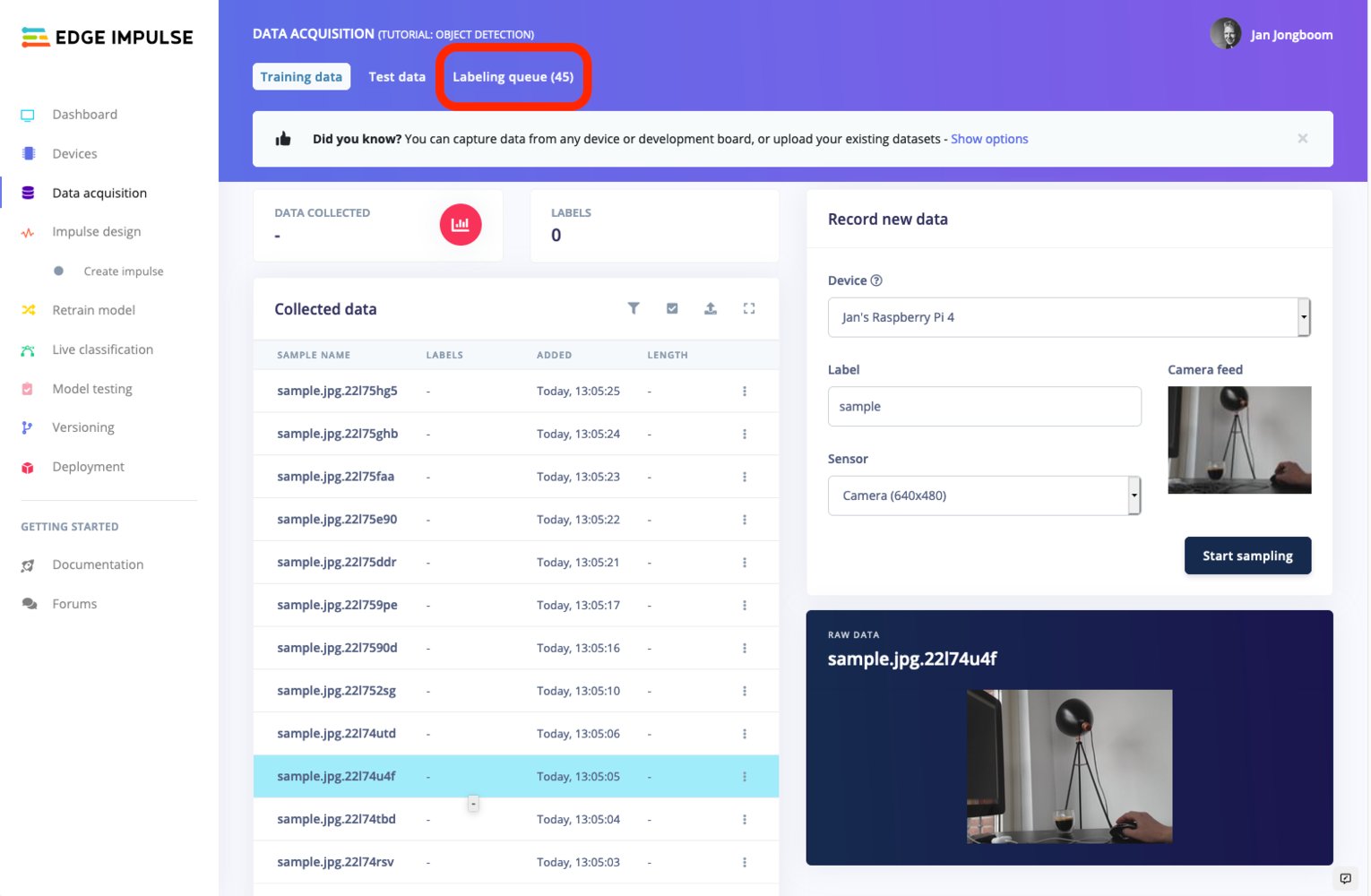Click the upload icon in Collected data header
This screenshot has height=896, width=1371.
tap(711, 308)
